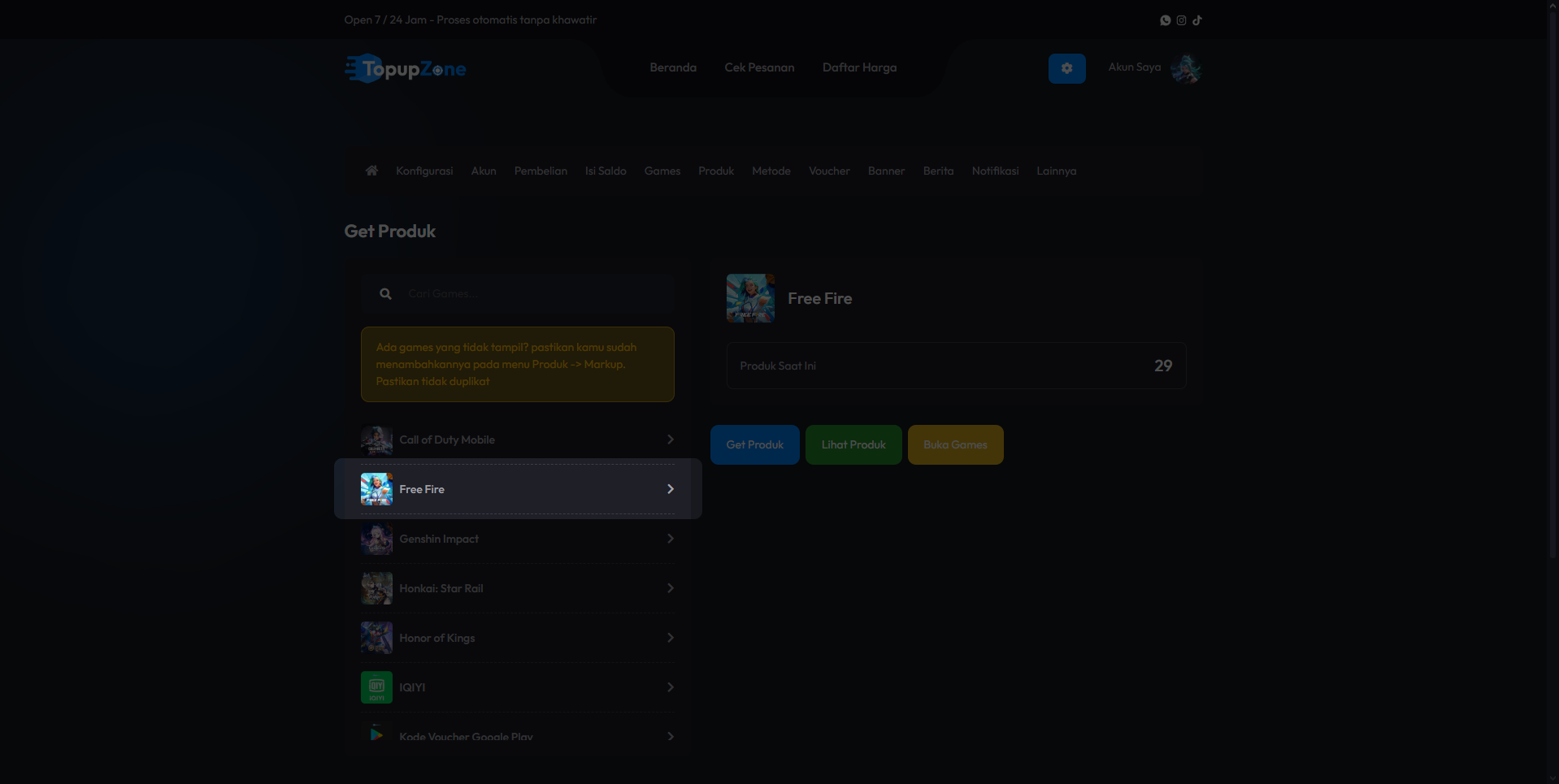Select IQIYI in the list
This screenshot has height=784, width=1559.
[x=412, y=687]
